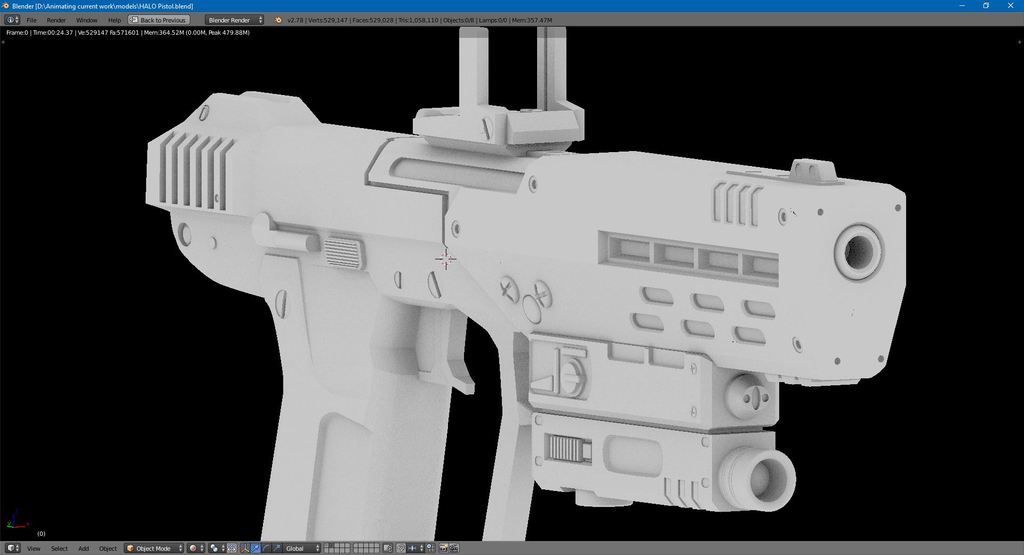Click the Faces:529,028 statistic

point(373,20)
